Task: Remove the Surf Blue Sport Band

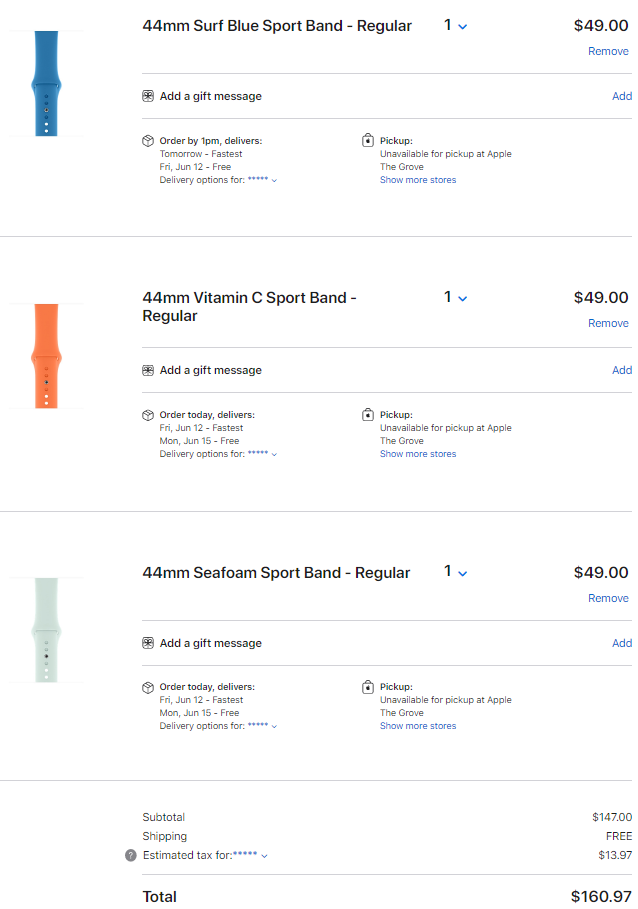Action: 608,51
